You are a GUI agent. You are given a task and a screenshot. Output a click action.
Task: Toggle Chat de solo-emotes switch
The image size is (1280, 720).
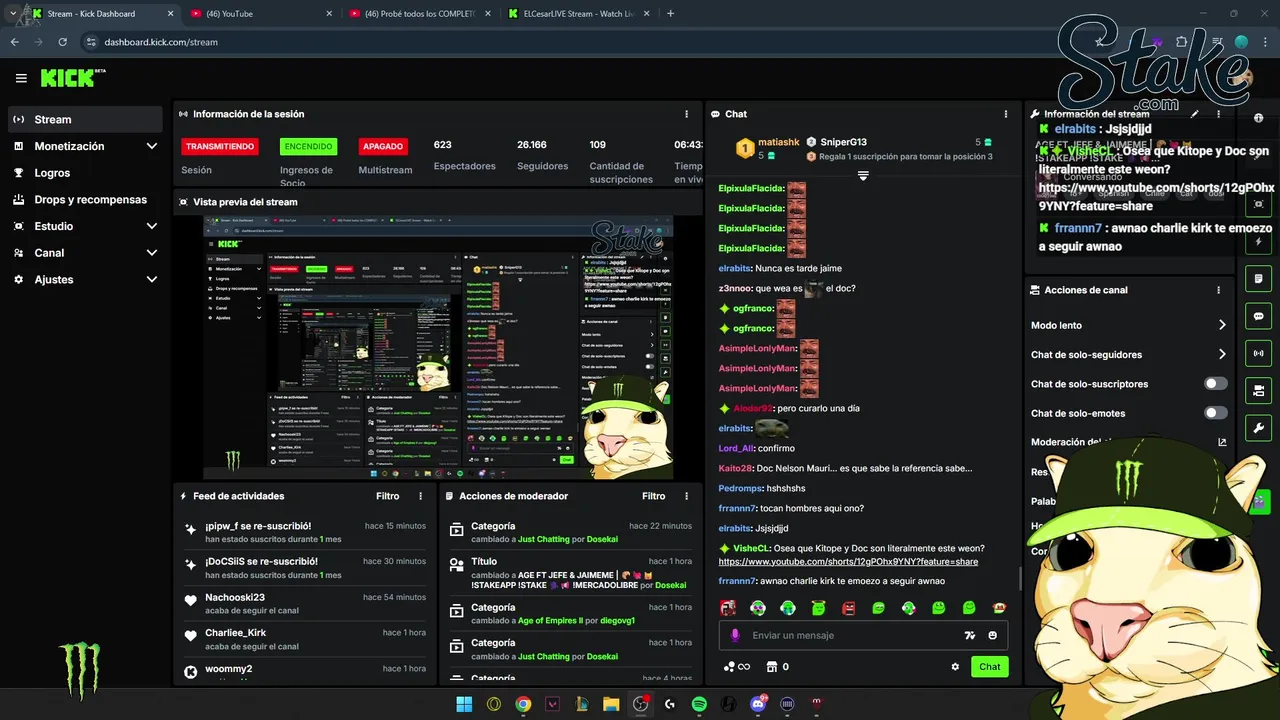(x=1216, y=413)
